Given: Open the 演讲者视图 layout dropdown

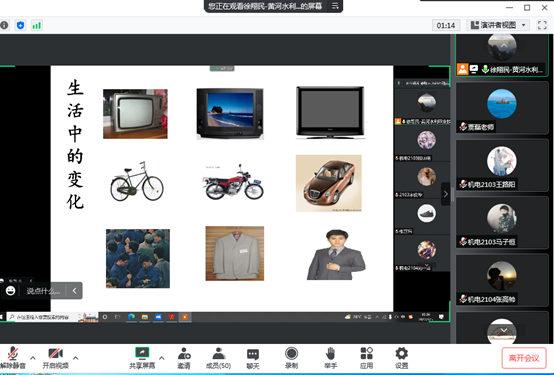Looking at the screenshot, I should (x=498, y=25).
